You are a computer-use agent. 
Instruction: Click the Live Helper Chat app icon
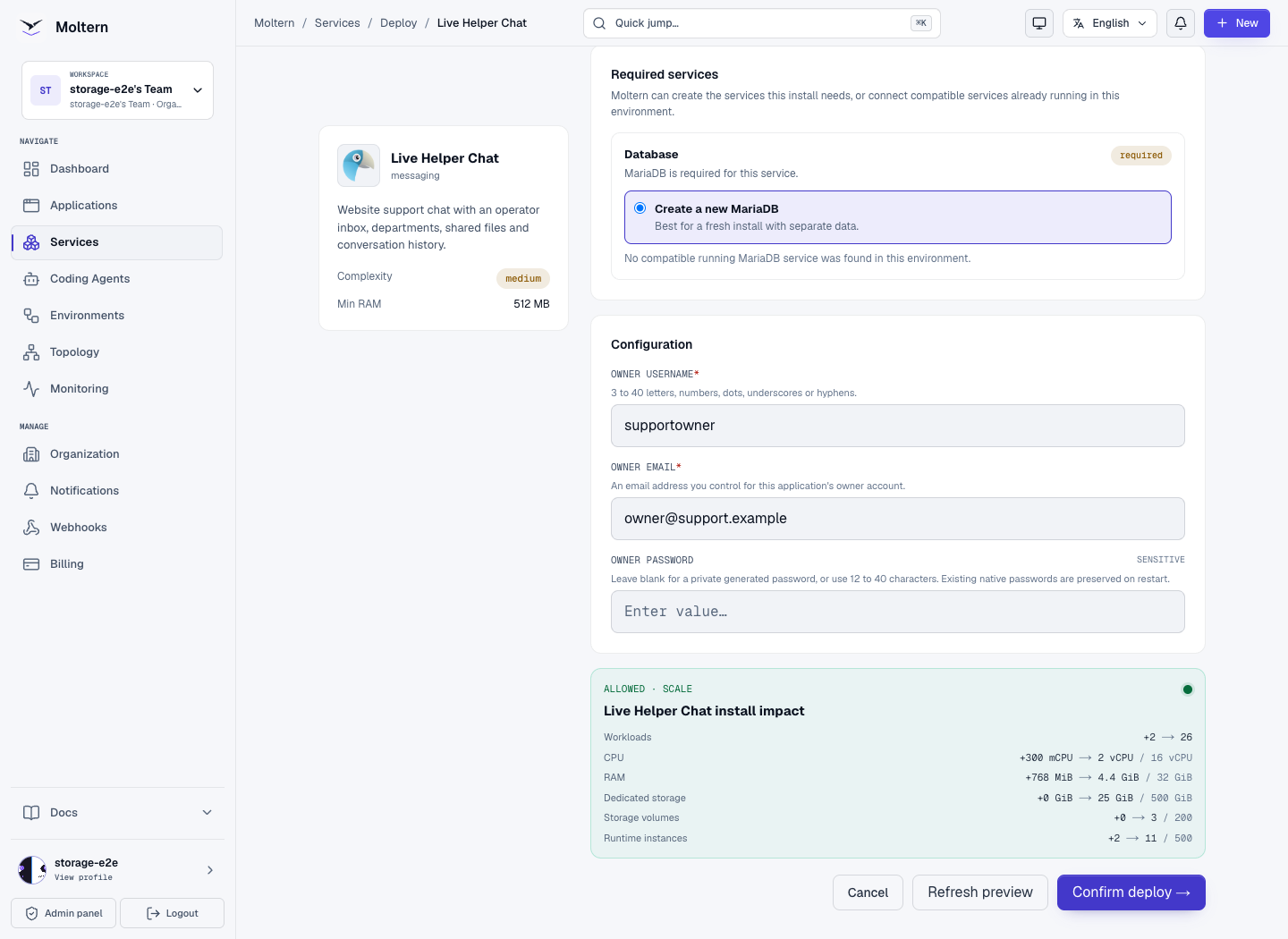click(x=359, y=165)
